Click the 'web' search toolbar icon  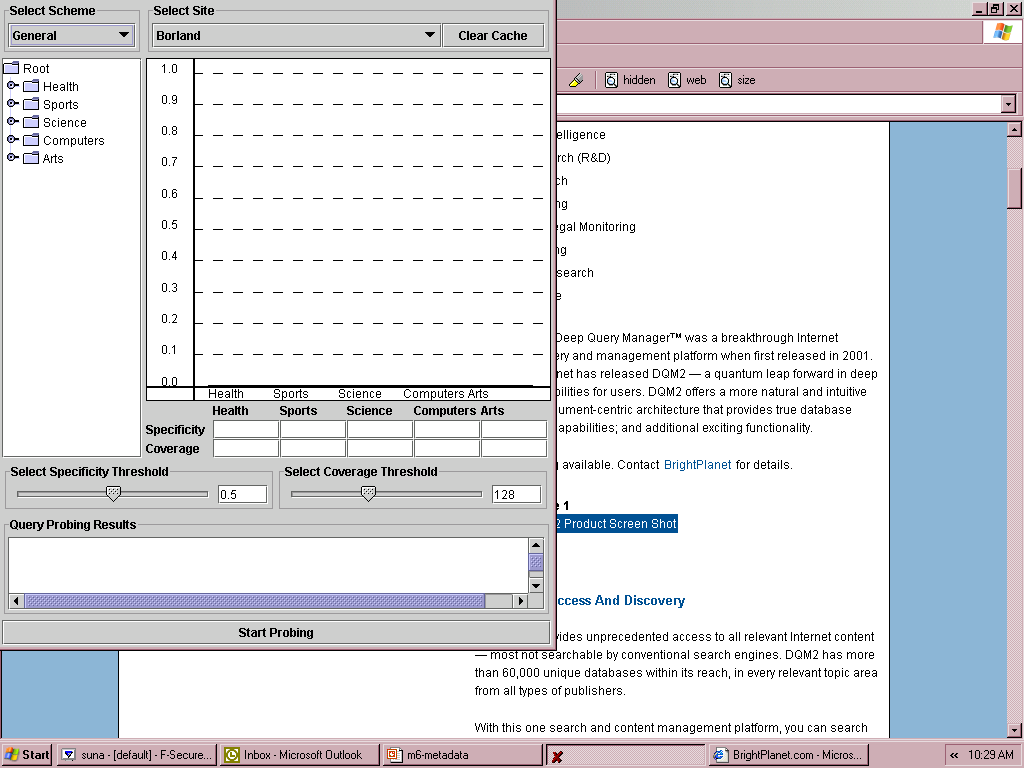point(675,80)
